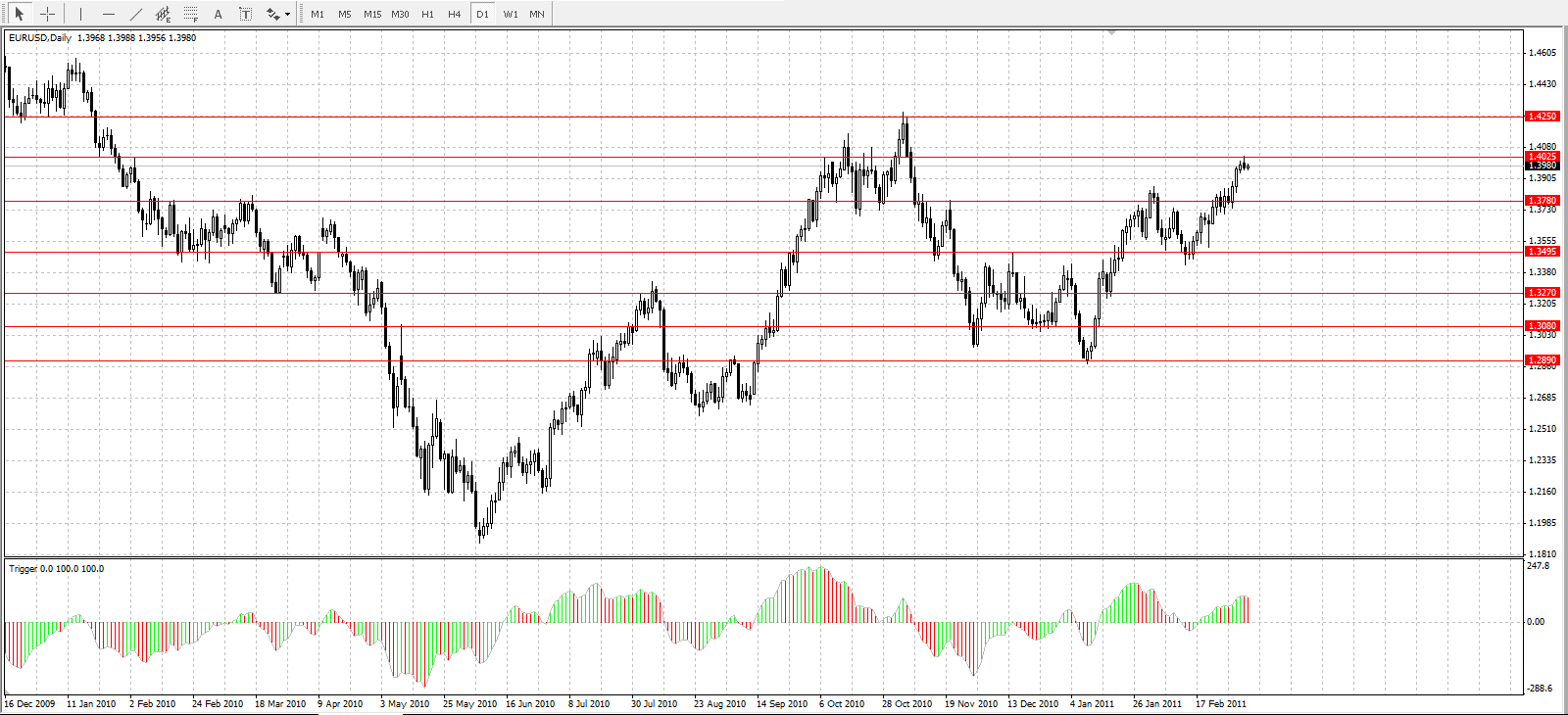Image resolution: width=1568 pixels, height=715 pixels.
Task: Click the 25 May 2010 date label
Action: [x=470, y=704]
